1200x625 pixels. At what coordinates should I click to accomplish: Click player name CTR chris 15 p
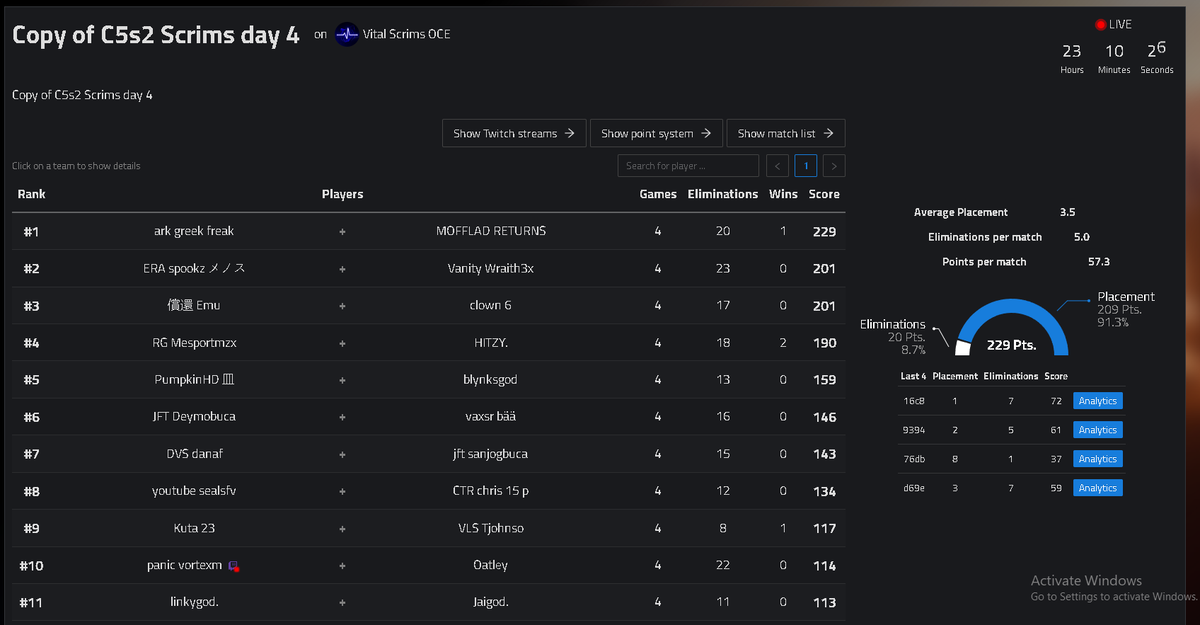pos(491,491)
